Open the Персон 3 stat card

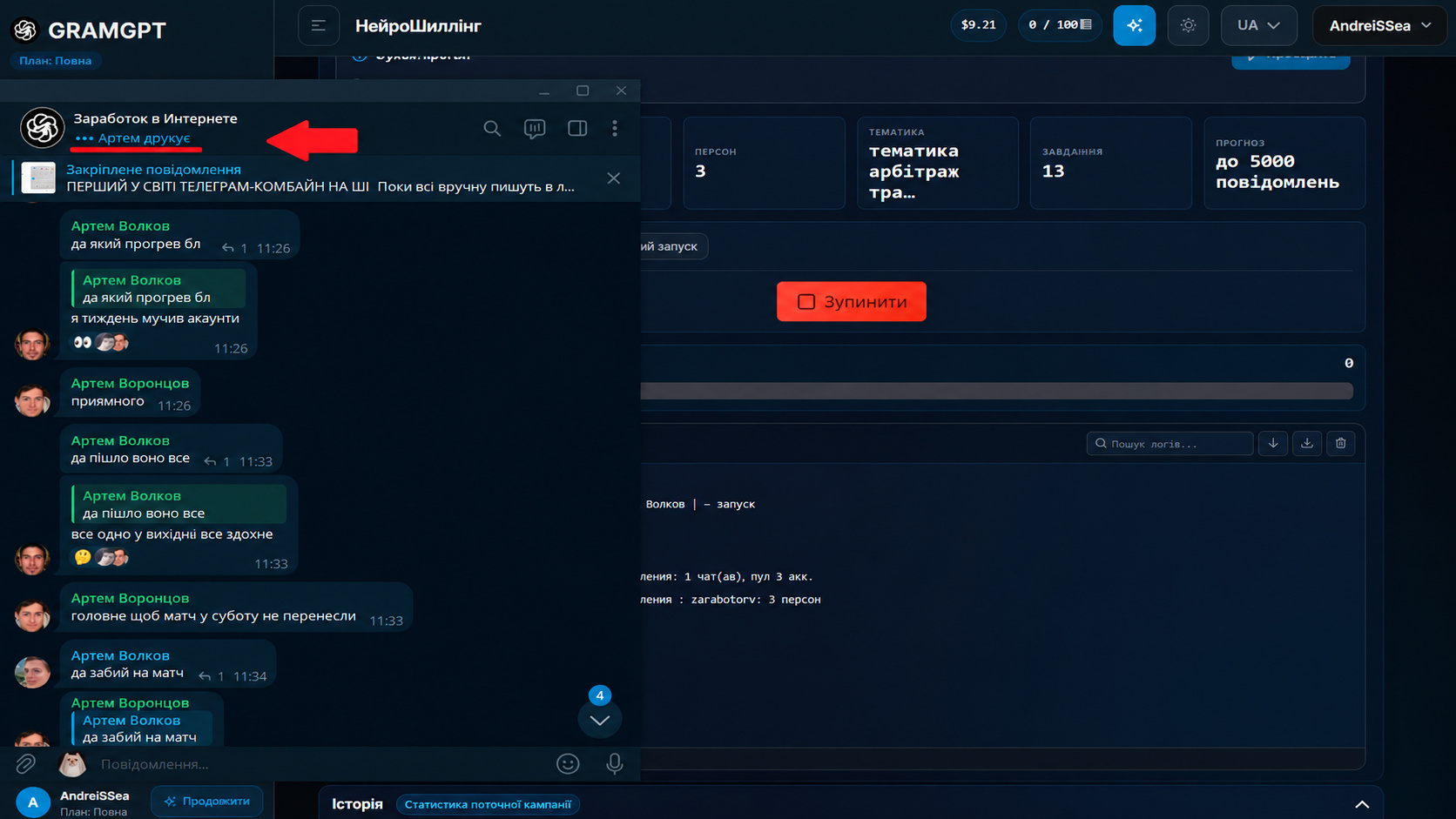(x=764, y=163)
